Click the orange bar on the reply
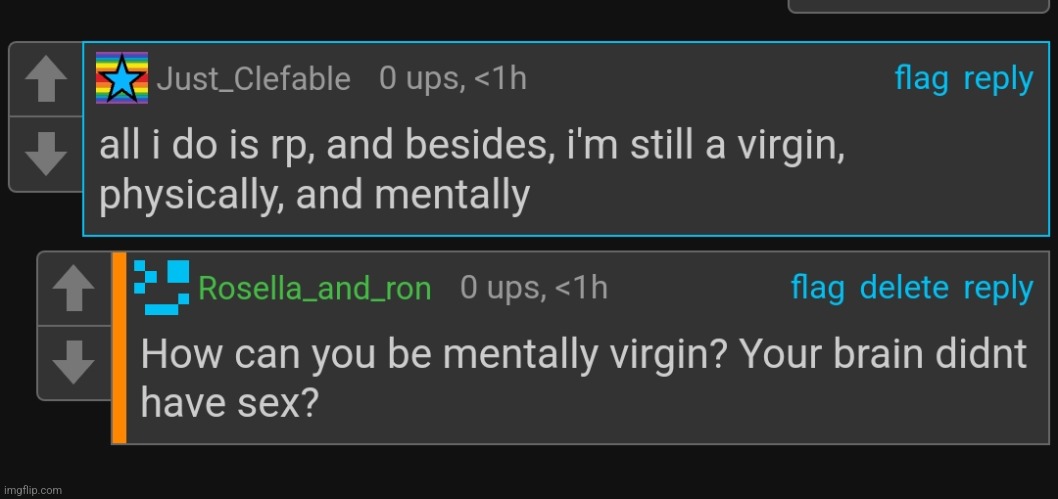 click(119, 348)
